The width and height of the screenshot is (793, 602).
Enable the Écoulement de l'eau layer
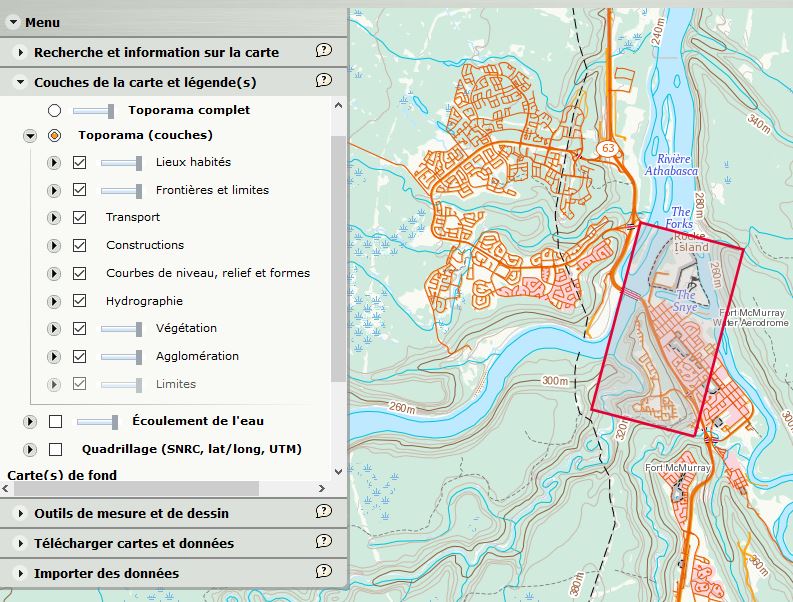[55, 422]
